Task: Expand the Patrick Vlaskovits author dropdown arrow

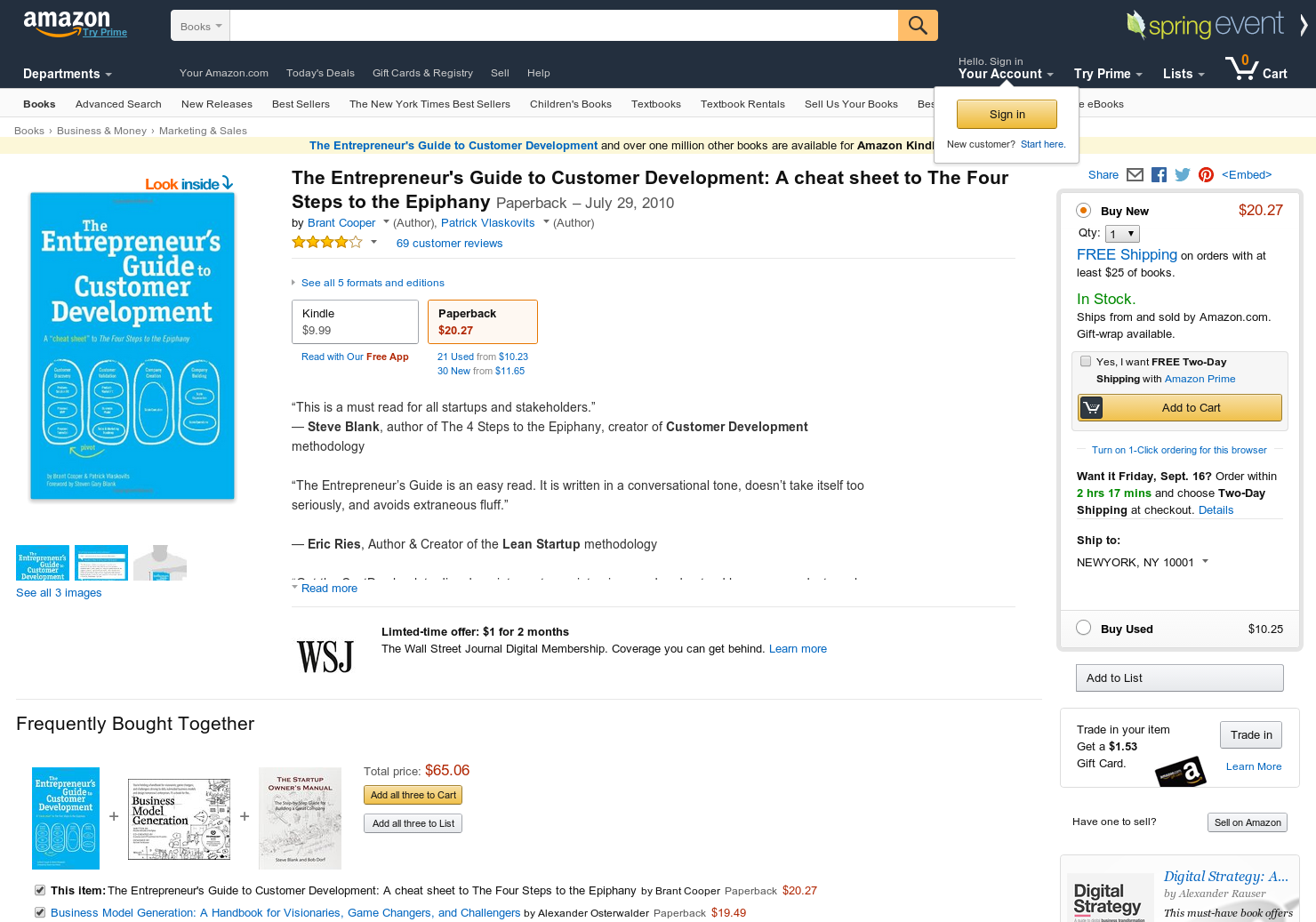Action: point(546,222)
